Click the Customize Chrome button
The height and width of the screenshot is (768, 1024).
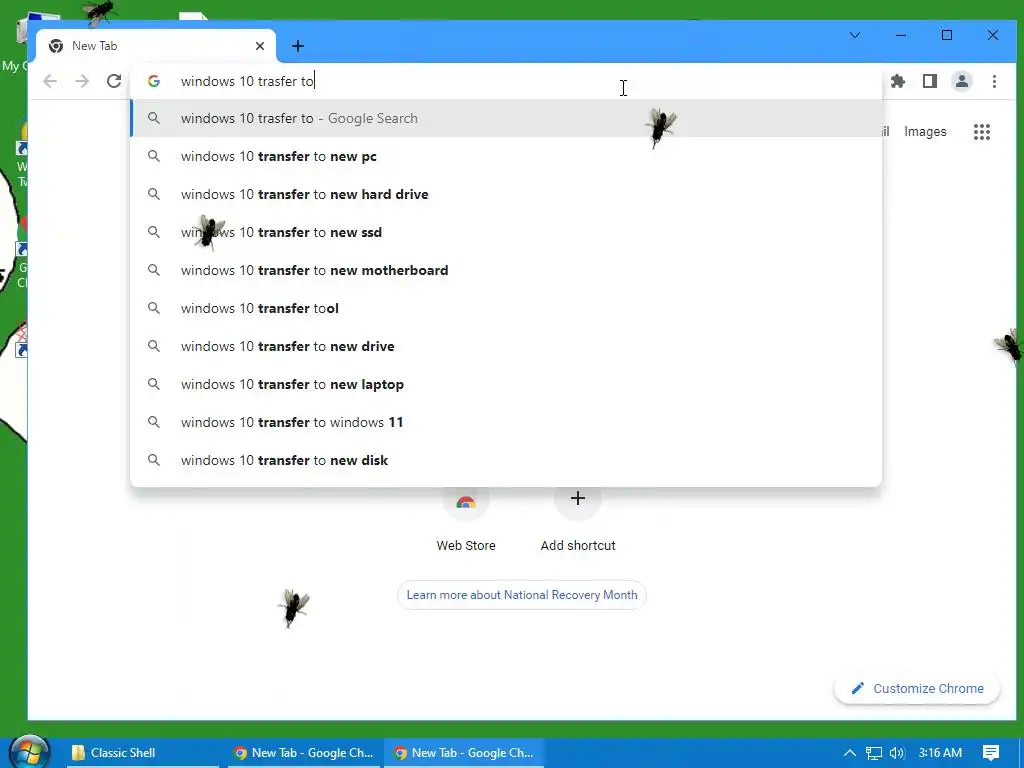[x=917, y=688]
